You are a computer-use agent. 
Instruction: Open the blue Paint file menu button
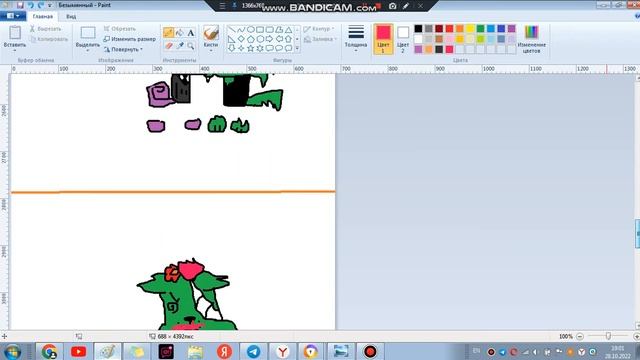[13, 16]
